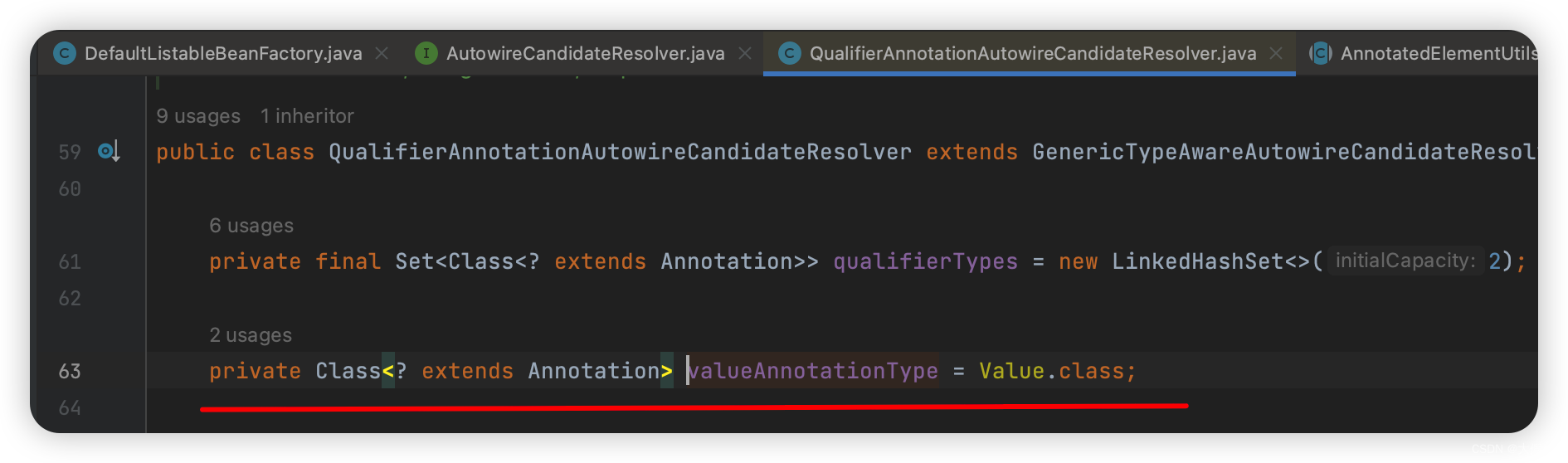Viewport: 1568px width, 463px height.
Task: Click the QualifierAnnotationAutowireCandidateResolver.java class file icon
Action: tap(790, 54)
